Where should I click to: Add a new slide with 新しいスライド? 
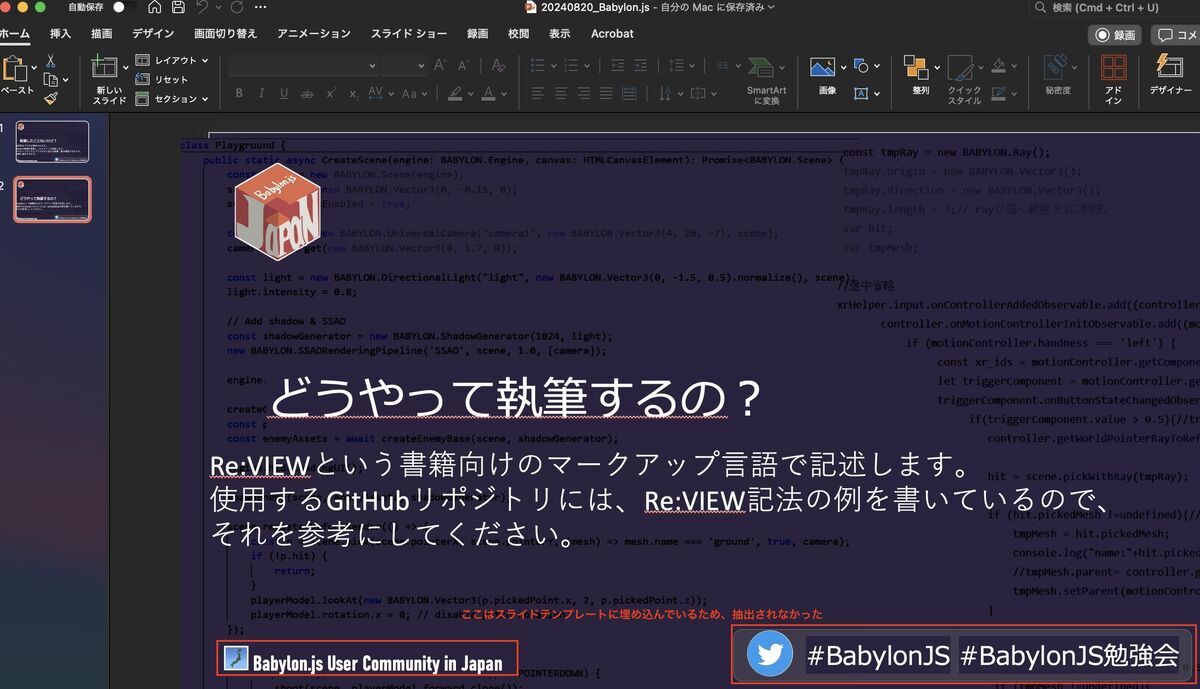click(x=109, y=80)
